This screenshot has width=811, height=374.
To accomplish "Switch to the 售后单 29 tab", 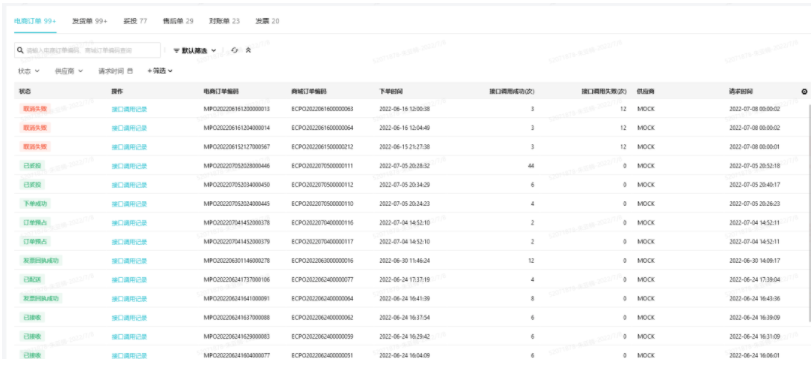I will pyautogui.click(x=178, y=21).
